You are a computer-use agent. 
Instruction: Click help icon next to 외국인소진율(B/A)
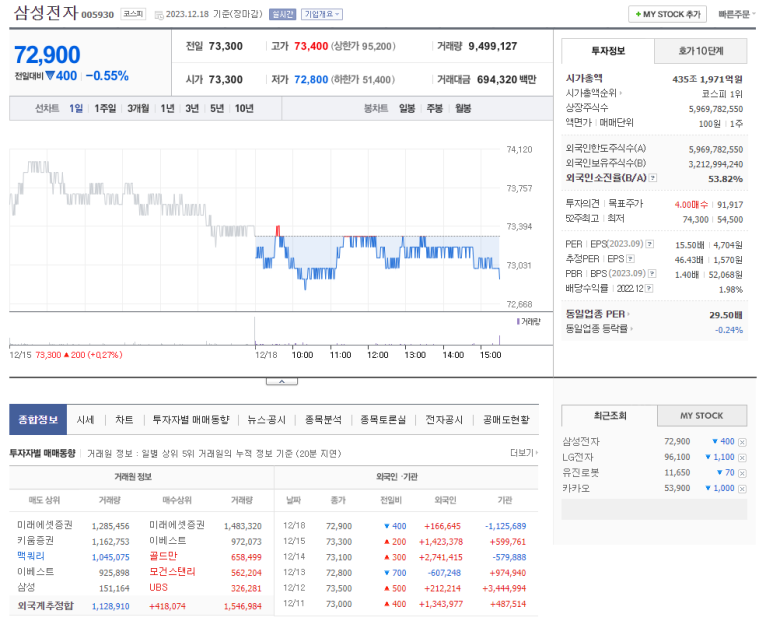pos(653,178)
